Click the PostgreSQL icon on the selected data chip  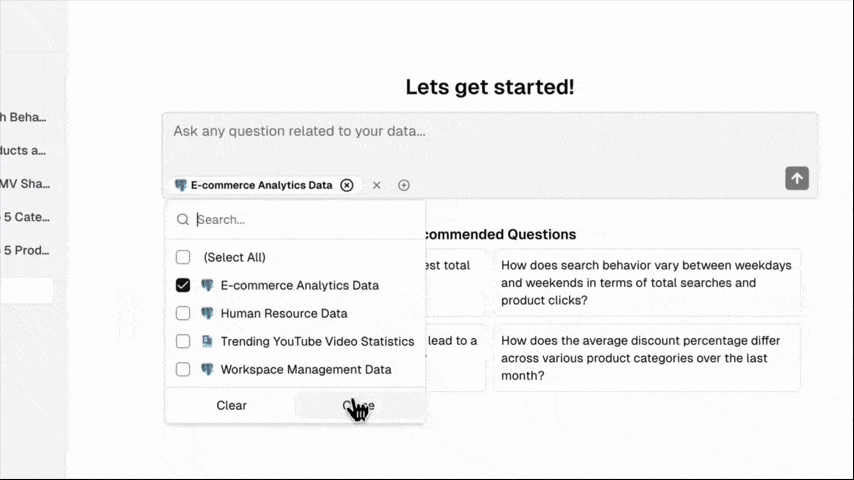point(181,185)
